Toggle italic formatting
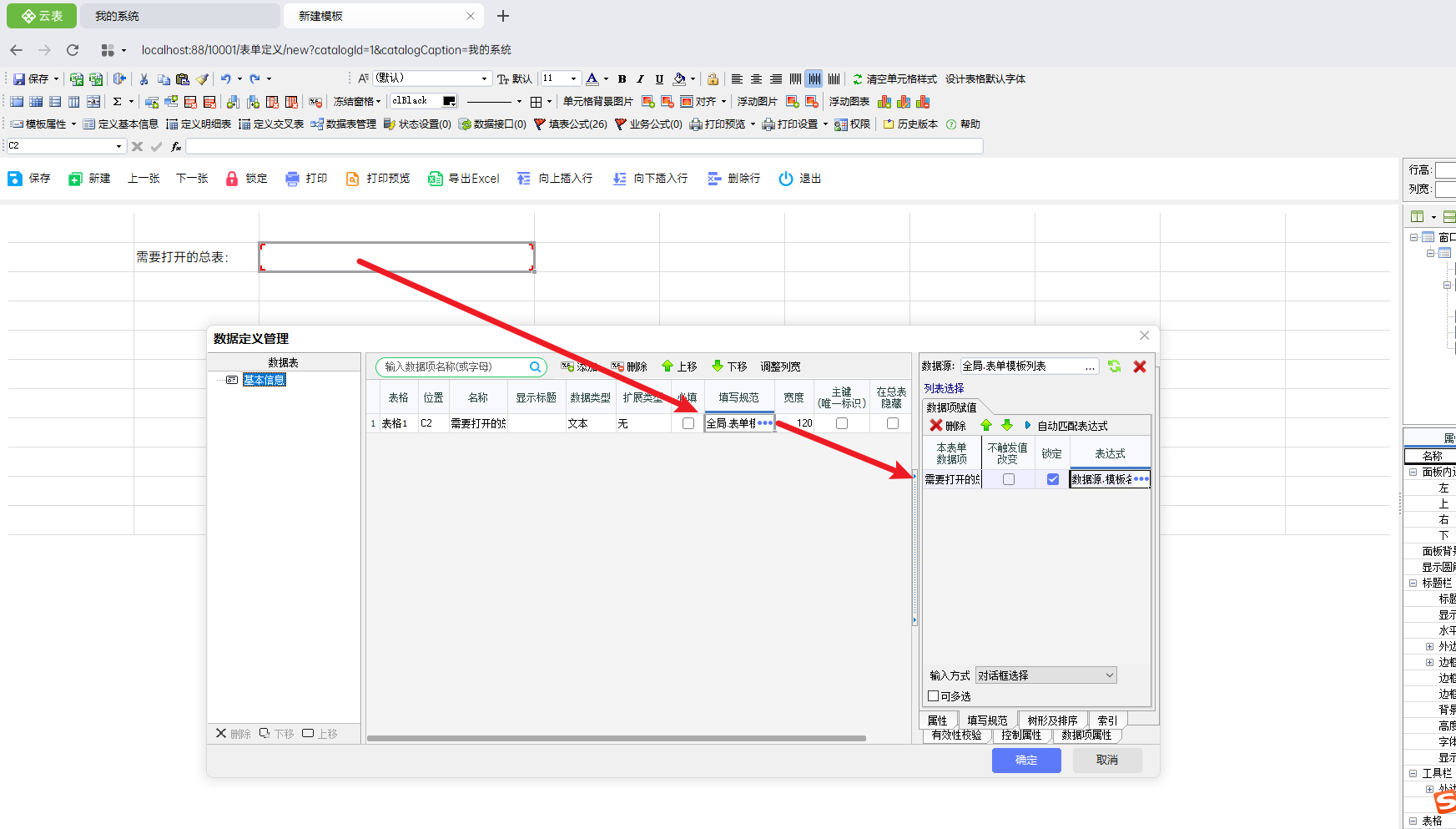The width and height of the screenshot is (1456, 829). (640, 79)
